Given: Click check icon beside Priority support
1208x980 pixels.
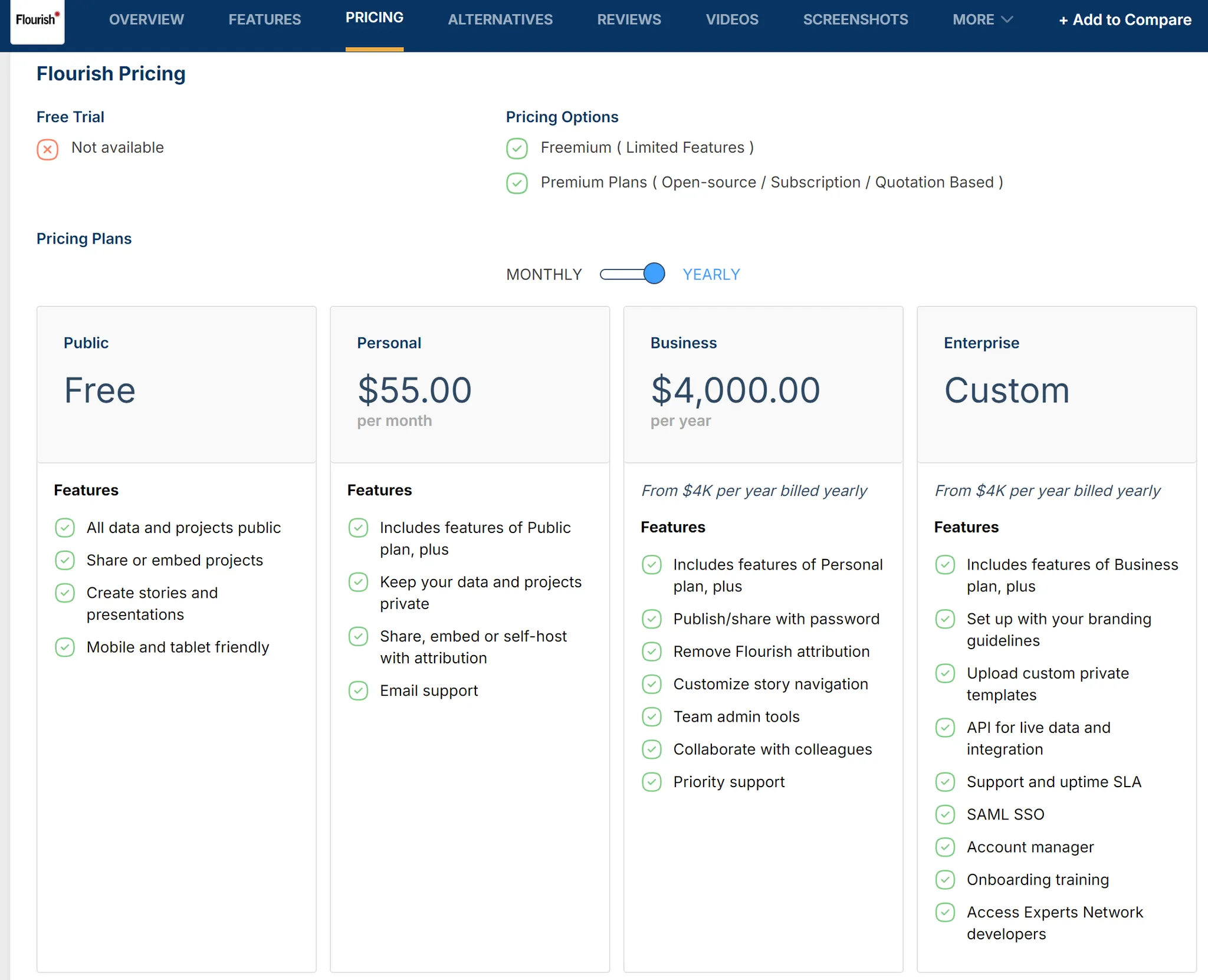Looking at the screenshot, I should (651, 782).
